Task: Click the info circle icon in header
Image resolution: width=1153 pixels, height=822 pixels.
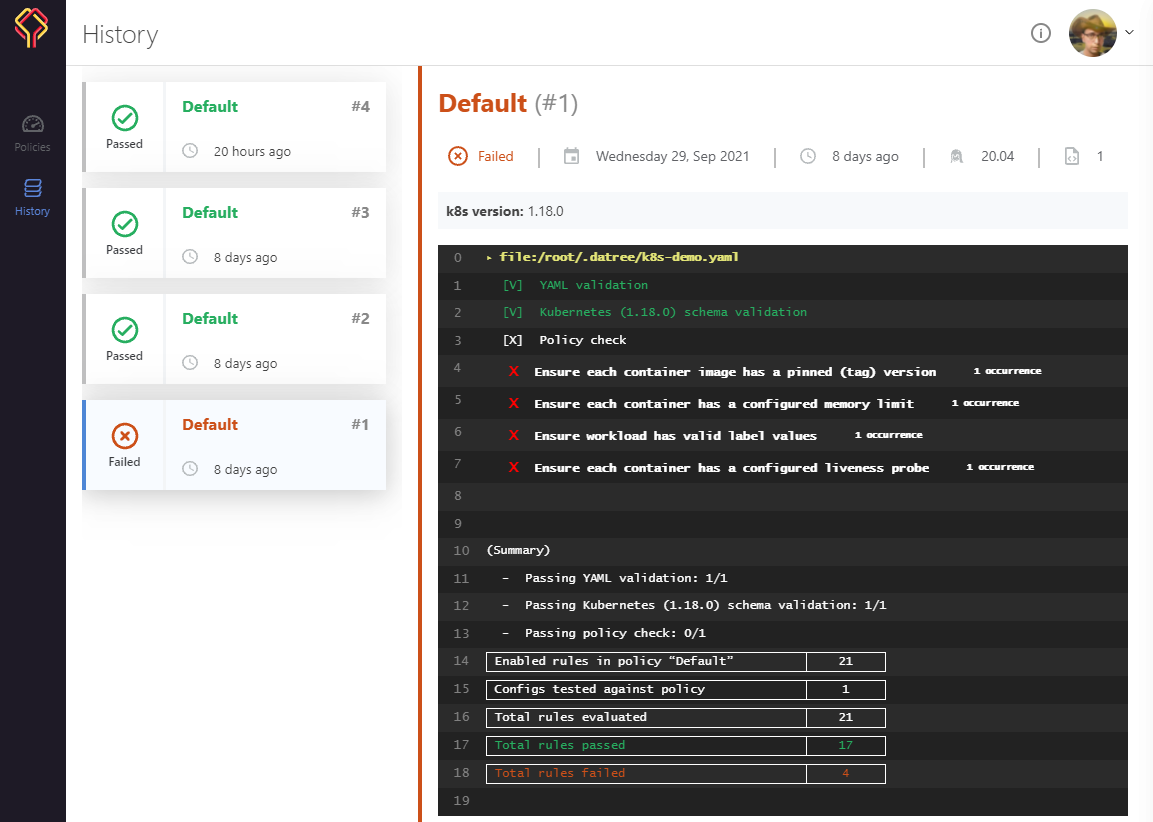Action: pyautogui.click(x=1040, y=34)
